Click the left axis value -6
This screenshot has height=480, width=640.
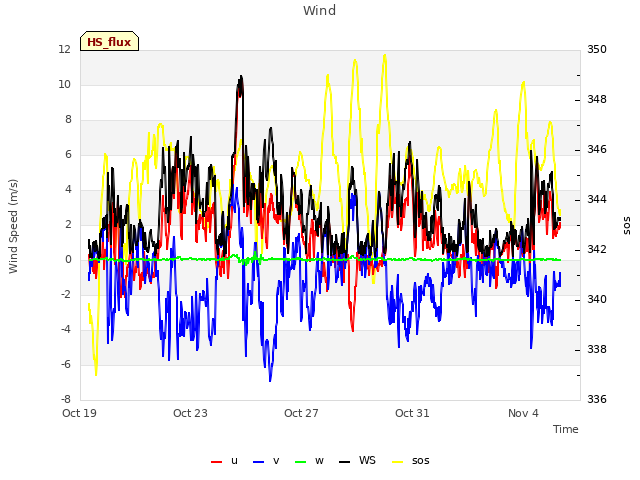pos(66,364)
